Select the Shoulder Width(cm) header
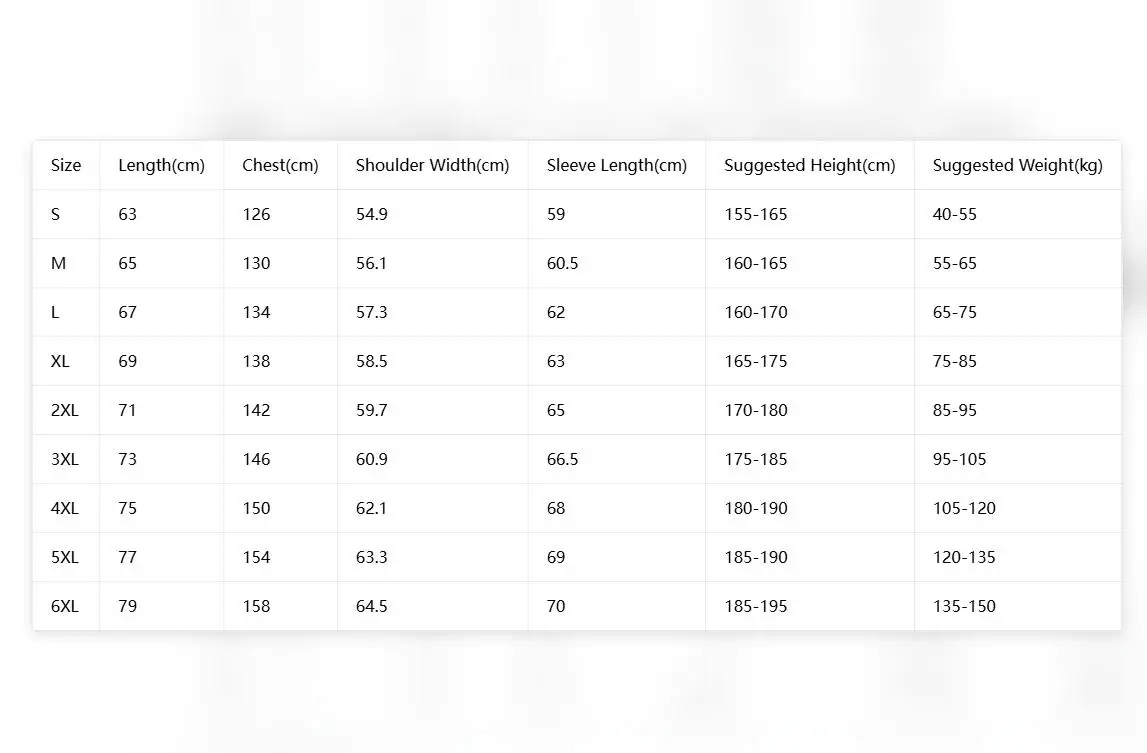 click(432, 165)
